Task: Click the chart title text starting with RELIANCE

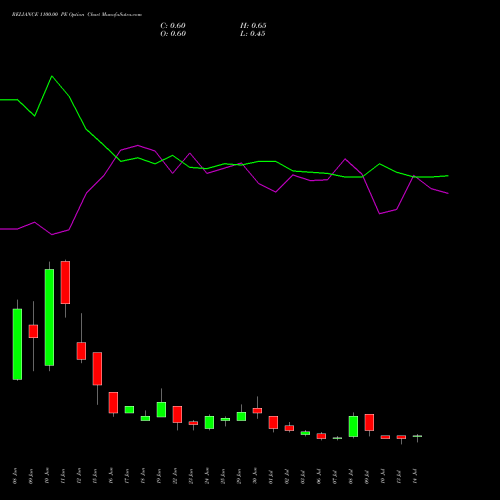Action: pos(77,15)
